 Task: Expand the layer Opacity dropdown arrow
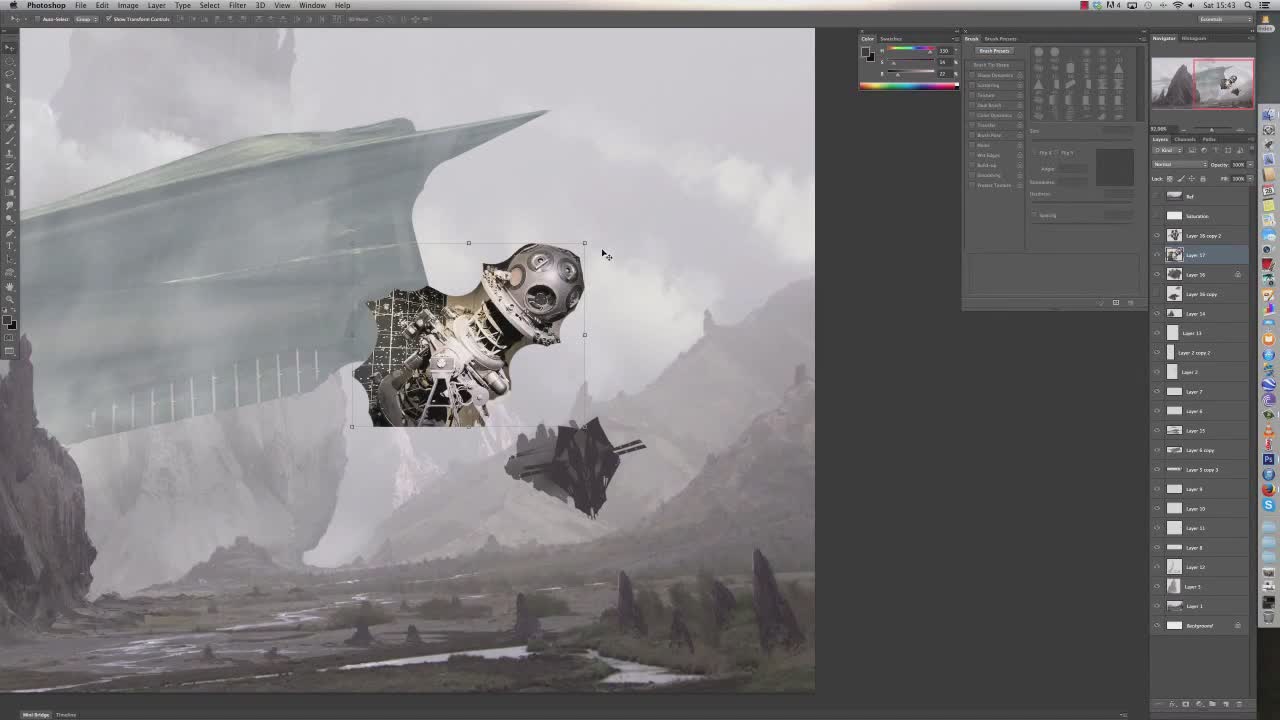[x=1248, y=164]
